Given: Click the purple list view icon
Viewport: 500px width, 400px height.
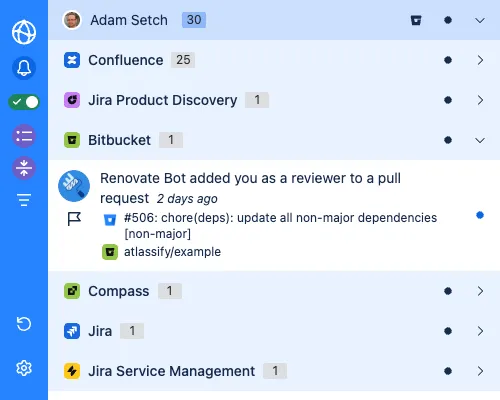Looking at the screenshot, I should pos(24,136).
